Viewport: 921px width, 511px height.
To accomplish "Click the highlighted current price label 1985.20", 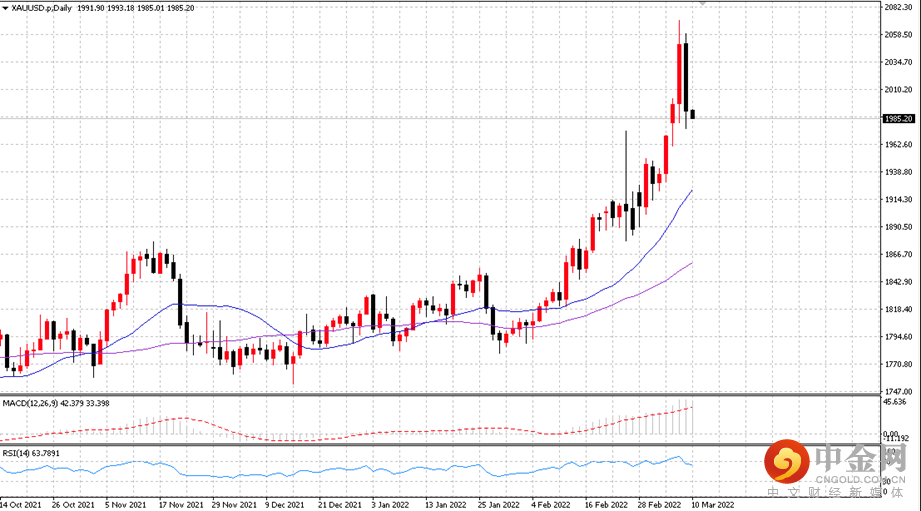I will (899, 119).
